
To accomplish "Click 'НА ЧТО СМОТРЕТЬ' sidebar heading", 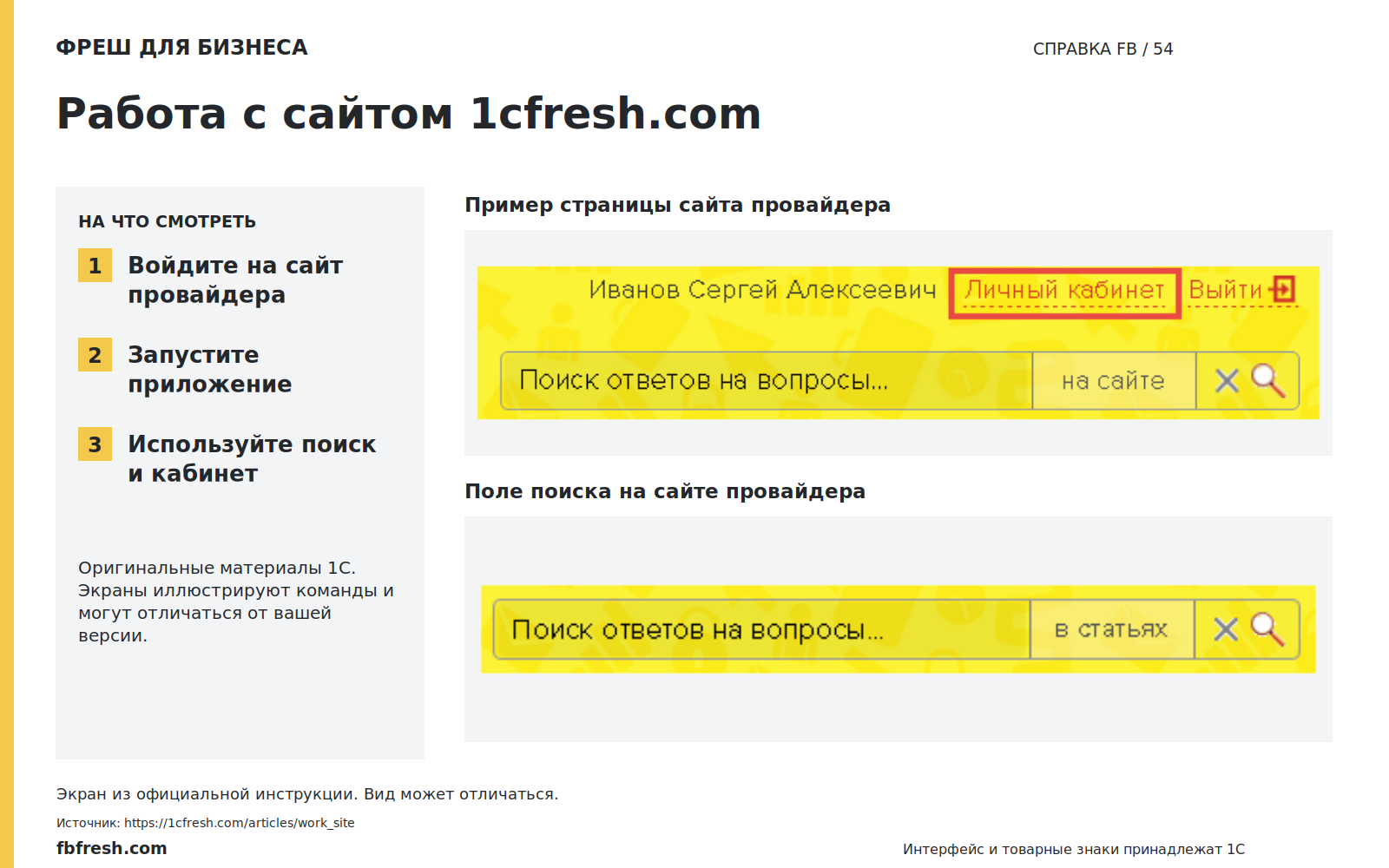I will (167, 221).
